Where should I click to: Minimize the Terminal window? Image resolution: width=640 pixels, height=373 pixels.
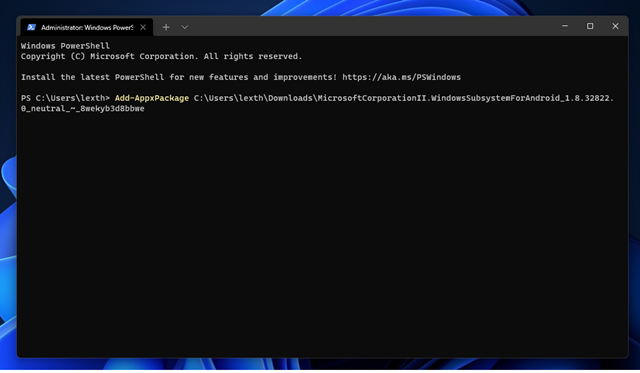[x=565, y=26]
